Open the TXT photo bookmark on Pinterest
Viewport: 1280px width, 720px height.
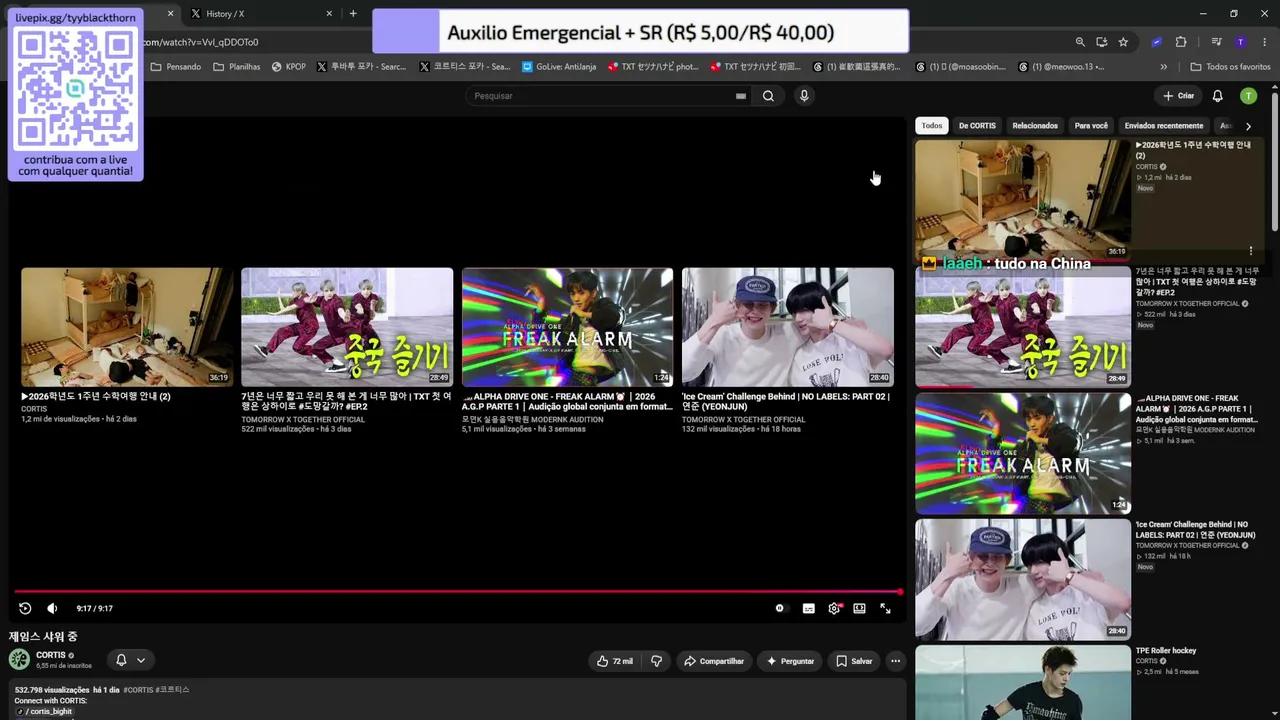(654, 67)
